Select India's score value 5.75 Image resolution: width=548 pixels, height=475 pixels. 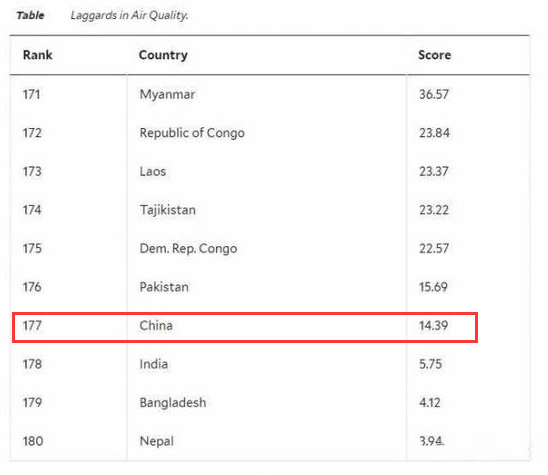431,364
